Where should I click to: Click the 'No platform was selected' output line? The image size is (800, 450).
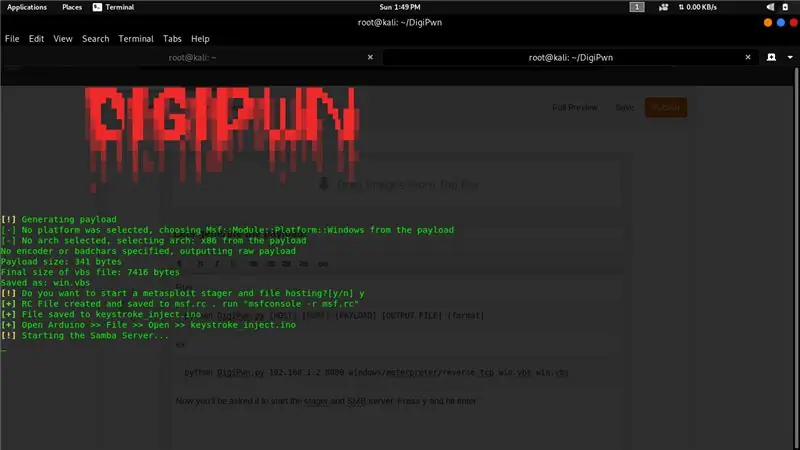coord(227,230)
